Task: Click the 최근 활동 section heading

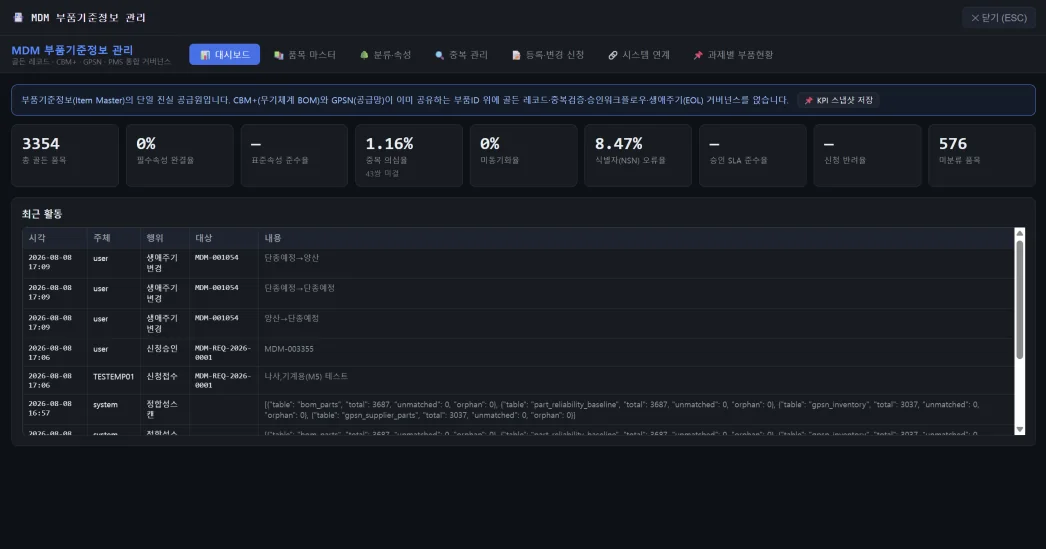Action: point(42,214)
